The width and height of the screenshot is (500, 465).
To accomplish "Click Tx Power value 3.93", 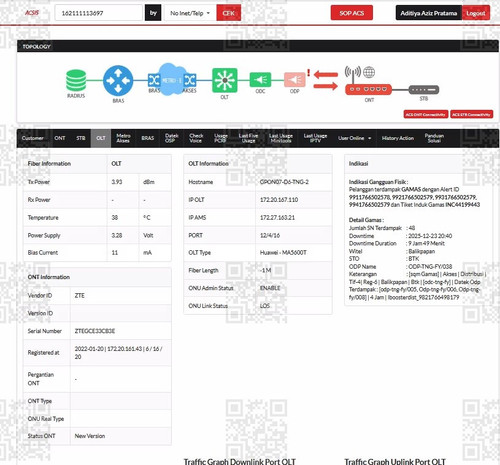I will [117, 182].
